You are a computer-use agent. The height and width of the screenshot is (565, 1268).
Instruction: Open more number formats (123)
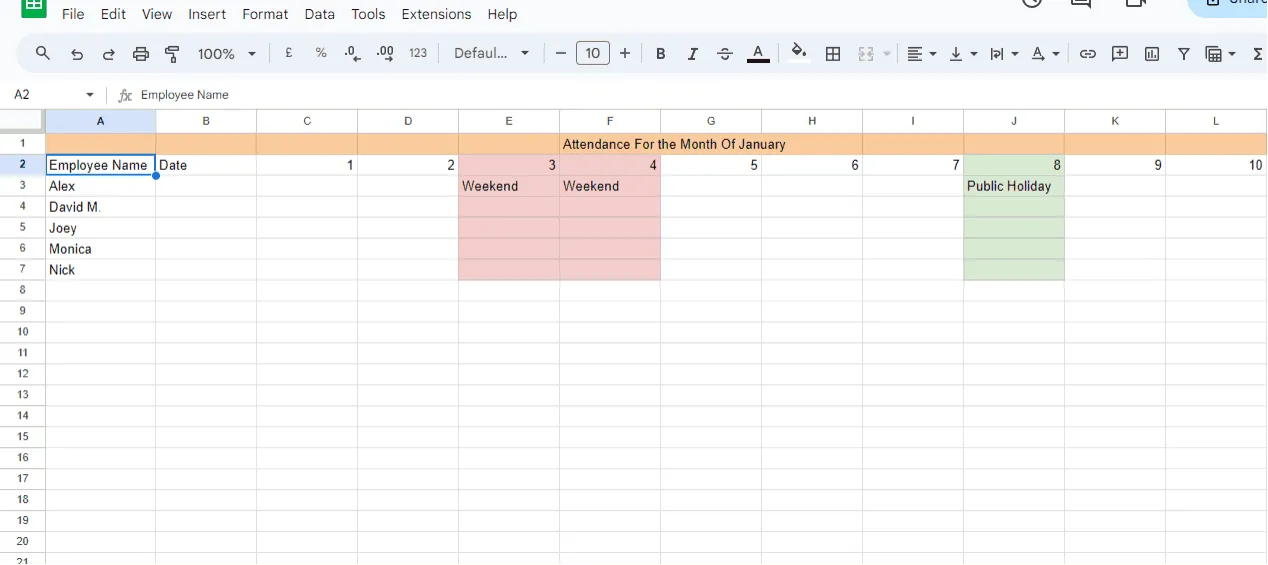click(418, 54)
